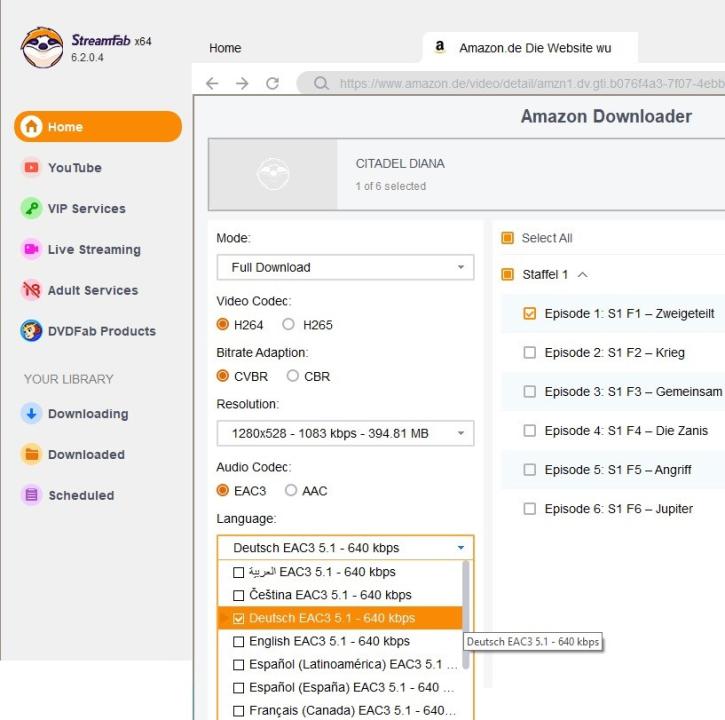Open the Scheduled library label
Screen dimensions: 725x720
pos(81,495)
